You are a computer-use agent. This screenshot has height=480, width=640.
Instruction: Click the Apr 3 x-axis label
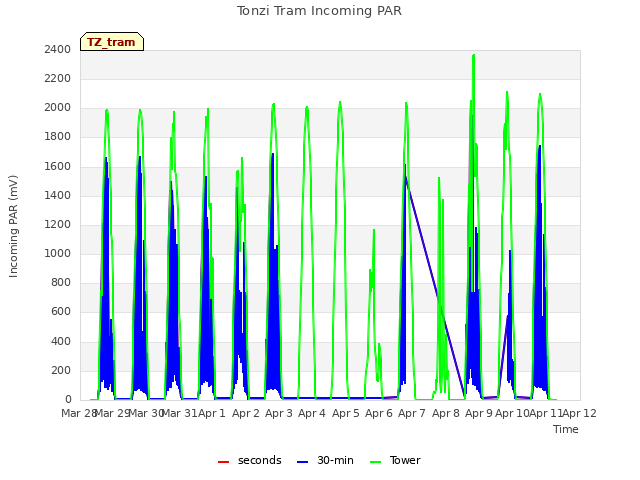pyautogui.click(x=279, y=413)
